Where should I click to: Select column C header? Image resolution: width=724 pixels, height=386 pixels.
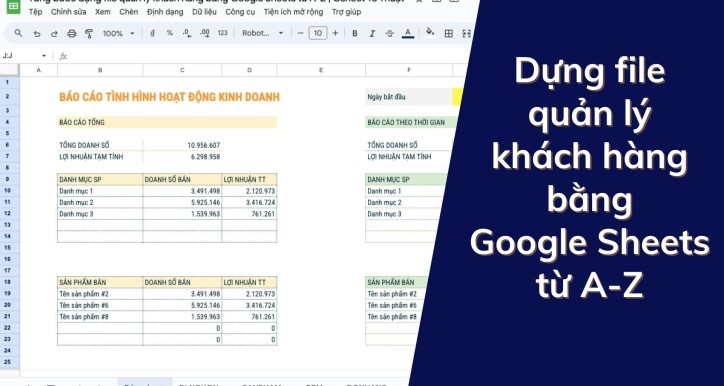click(x=182, y=70)
